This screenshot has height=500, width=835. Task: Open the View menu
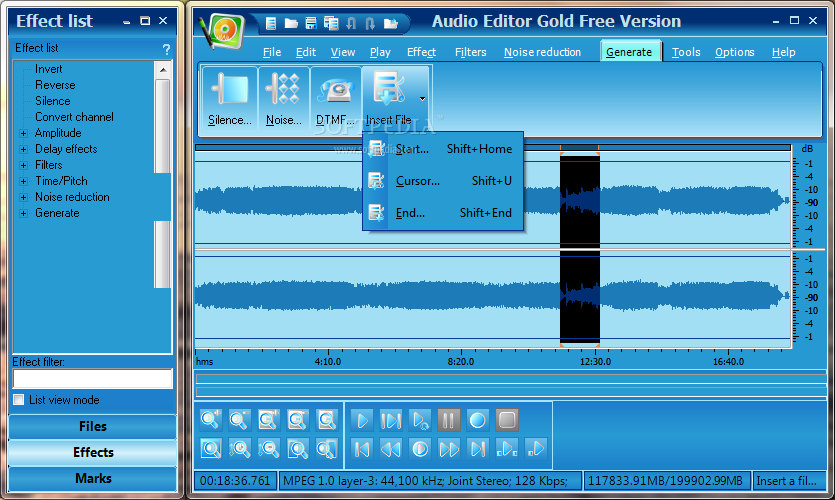342,52
